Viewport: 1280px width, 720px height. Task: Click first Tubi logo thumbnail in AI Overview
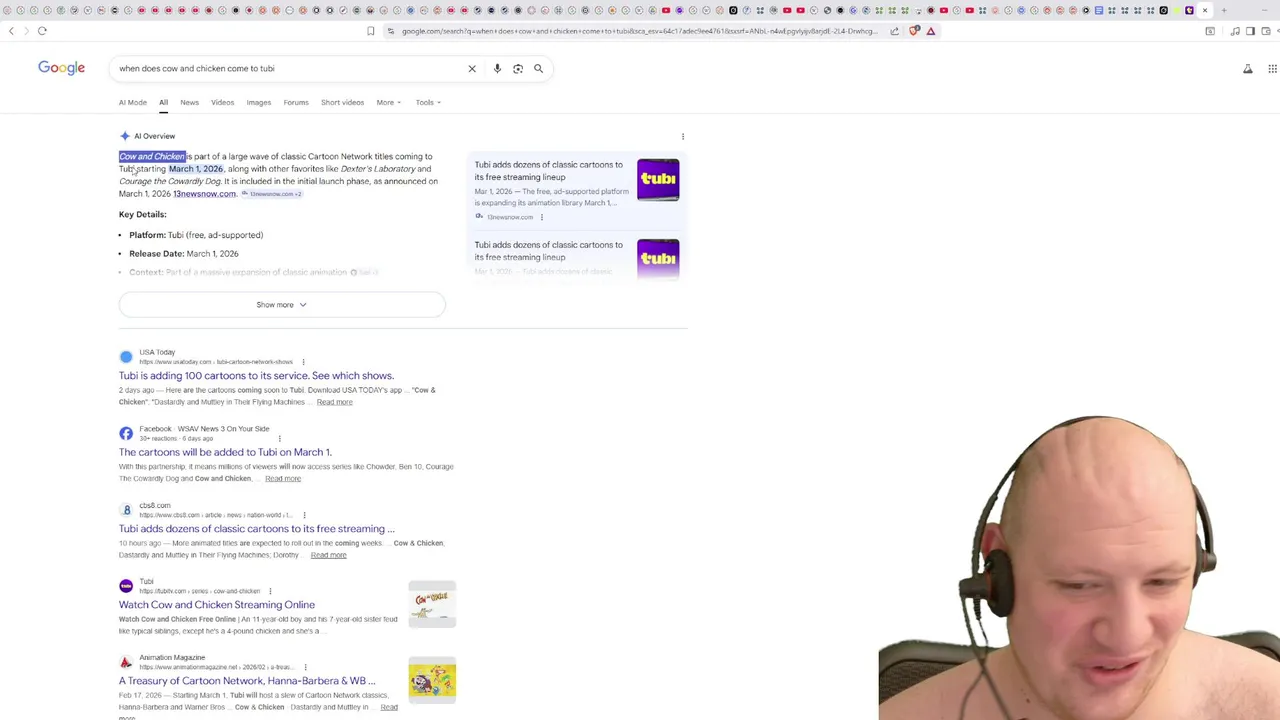658,180
